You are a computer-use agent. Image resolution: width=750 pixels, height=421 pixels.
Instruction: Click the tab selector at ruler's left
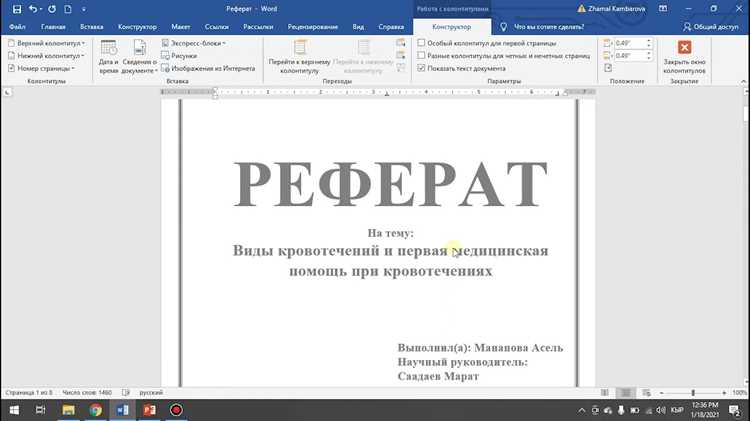(x=7, y=92)
